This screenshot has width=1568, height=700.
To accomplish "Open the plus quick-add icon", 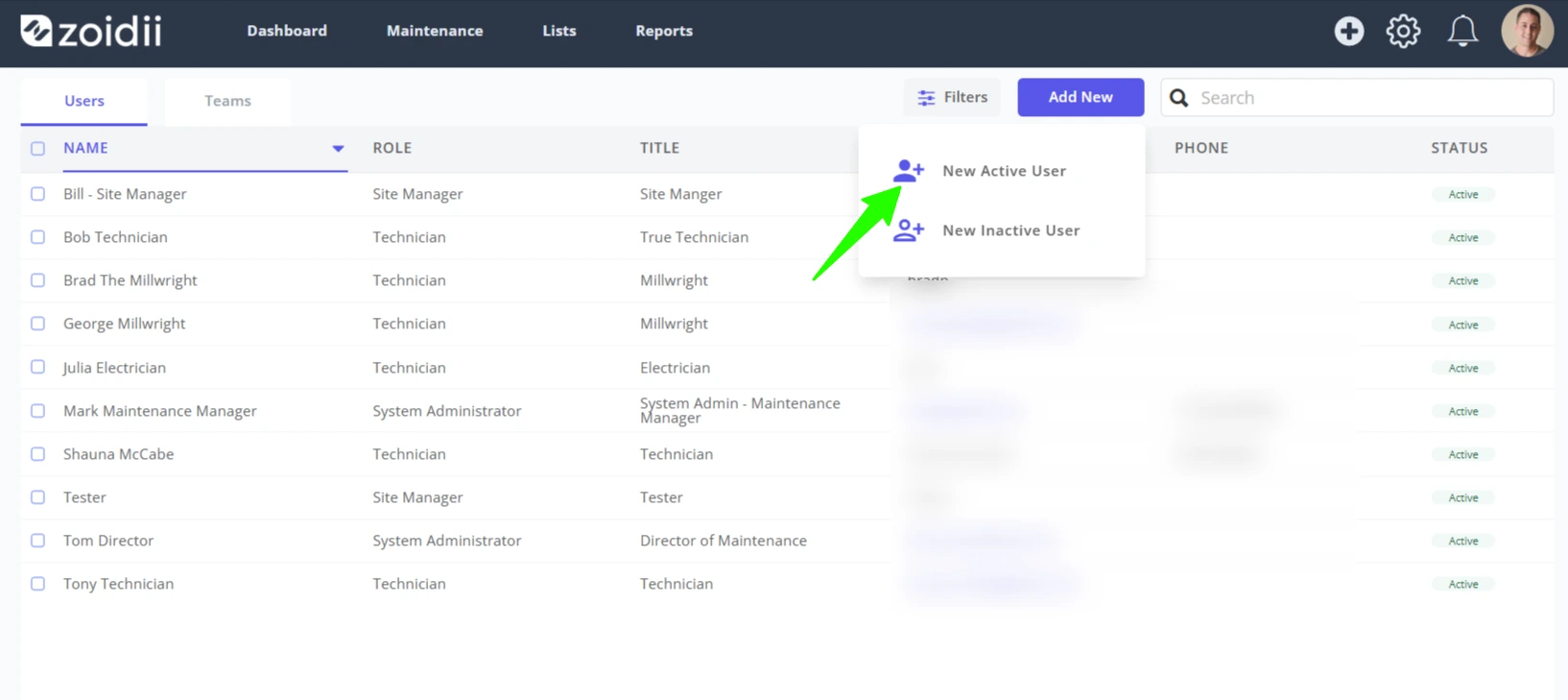I will coord(1348,31).
